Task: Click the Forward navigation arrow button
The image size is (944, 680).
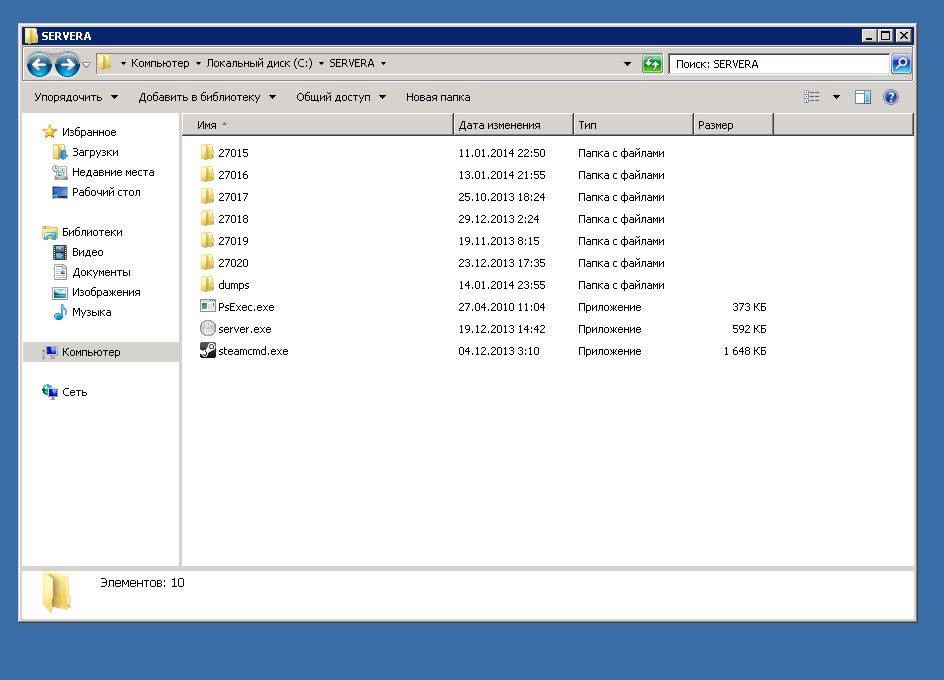Action: [67, 65]
